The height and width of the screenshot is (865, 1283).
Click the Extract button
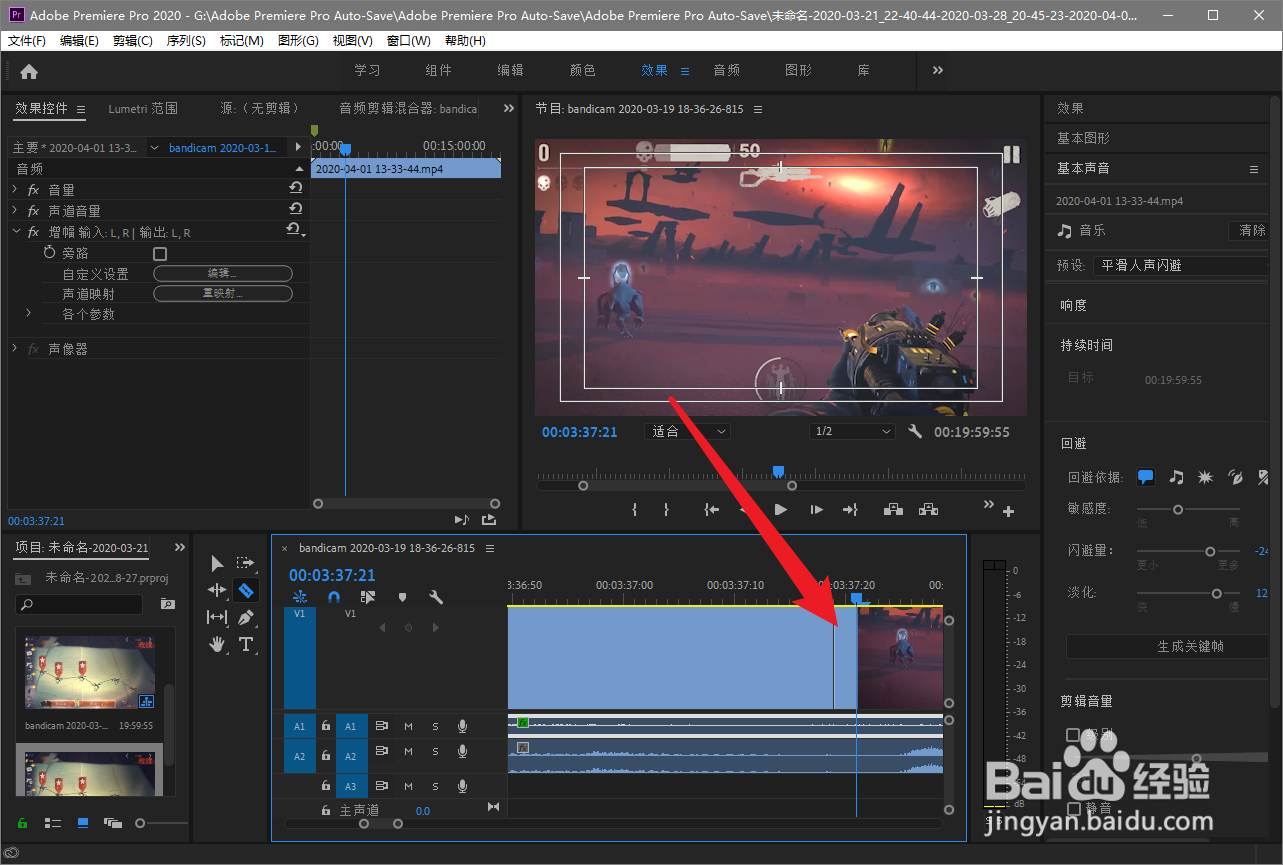[929, 510]
